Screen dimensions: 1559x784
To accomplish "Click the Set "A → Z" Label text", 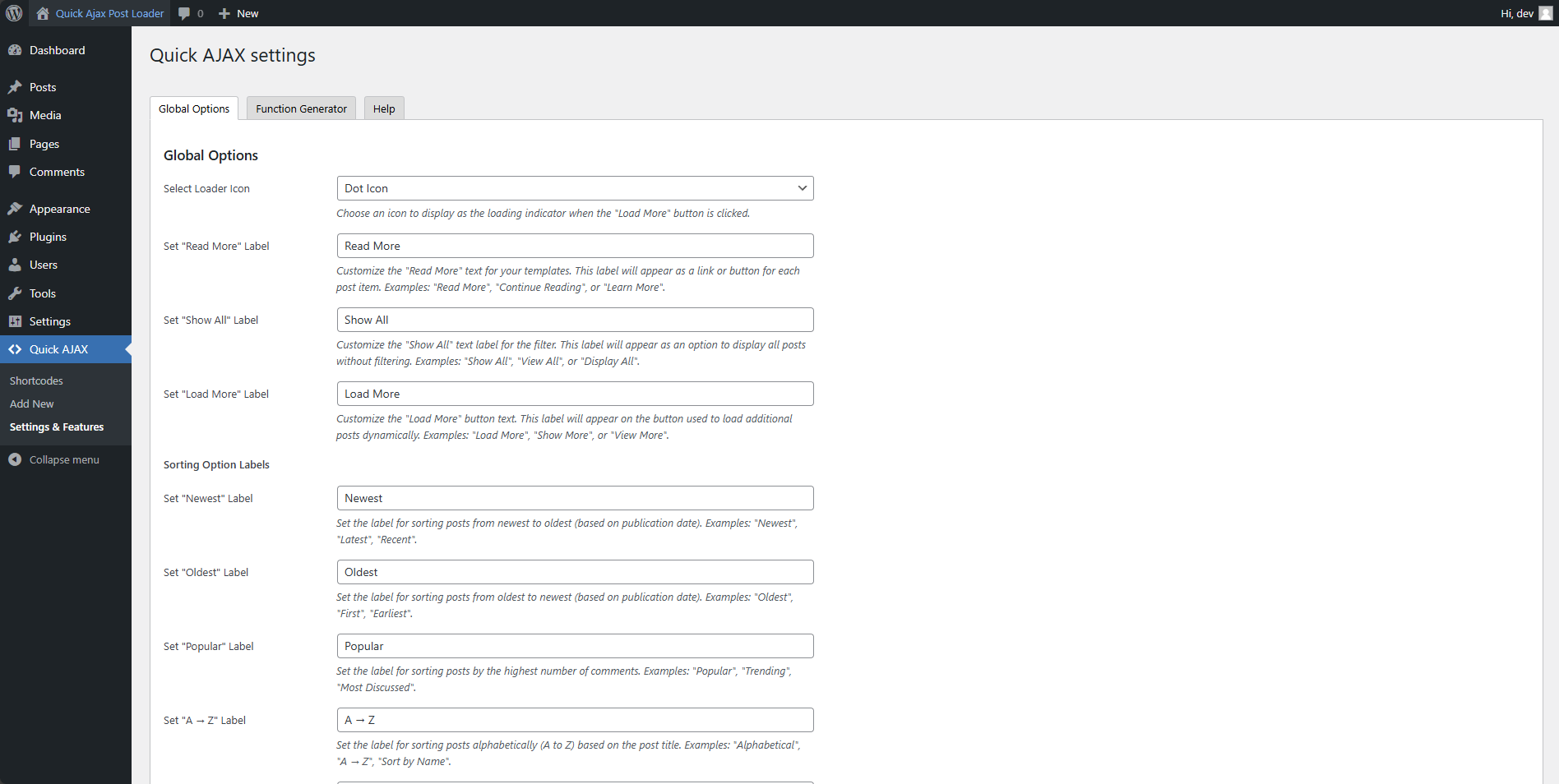I will pos(205,720).
